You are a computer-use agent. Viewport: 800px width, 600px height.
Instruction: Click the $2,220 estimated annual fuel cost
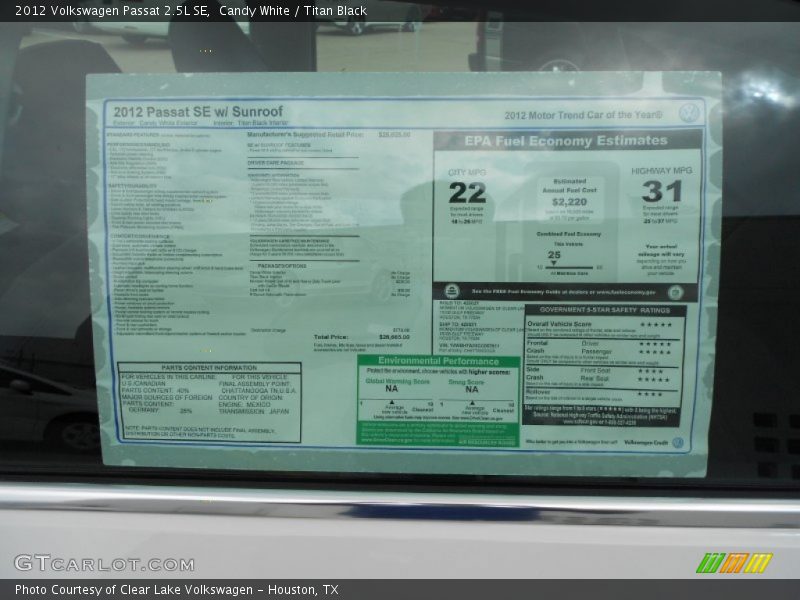(569, 202)
